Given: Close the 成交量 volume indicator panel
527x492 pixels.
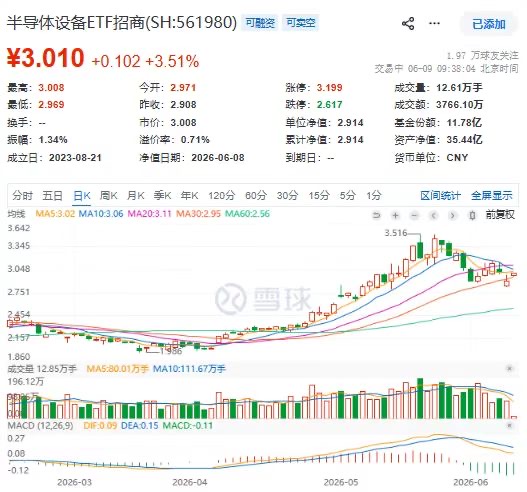Looking at the screenshot, I should pyautogui.click(x=510, y=369).
